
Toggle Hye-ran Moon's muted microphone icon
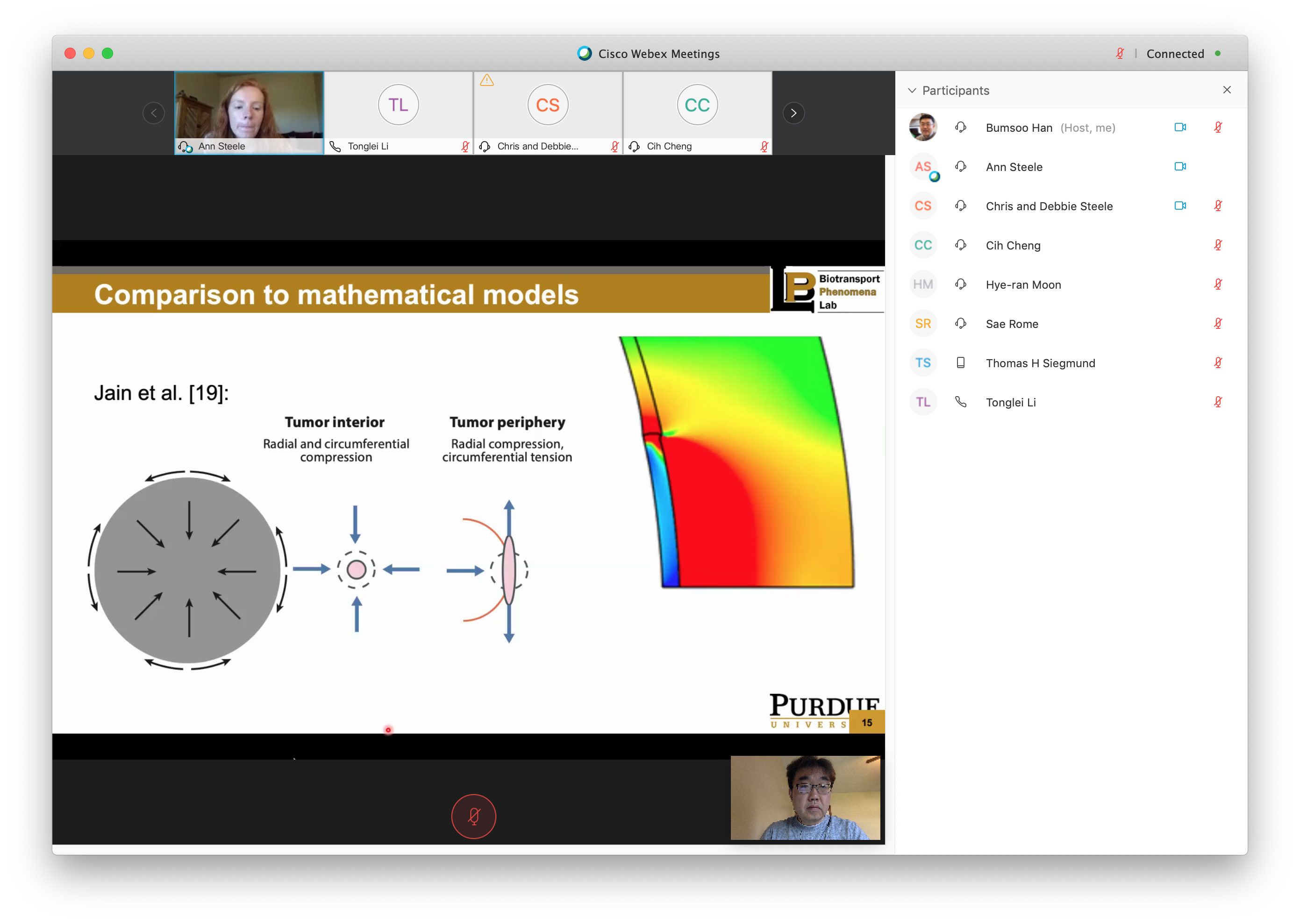pyautogui.click(x=1218, y=284)
